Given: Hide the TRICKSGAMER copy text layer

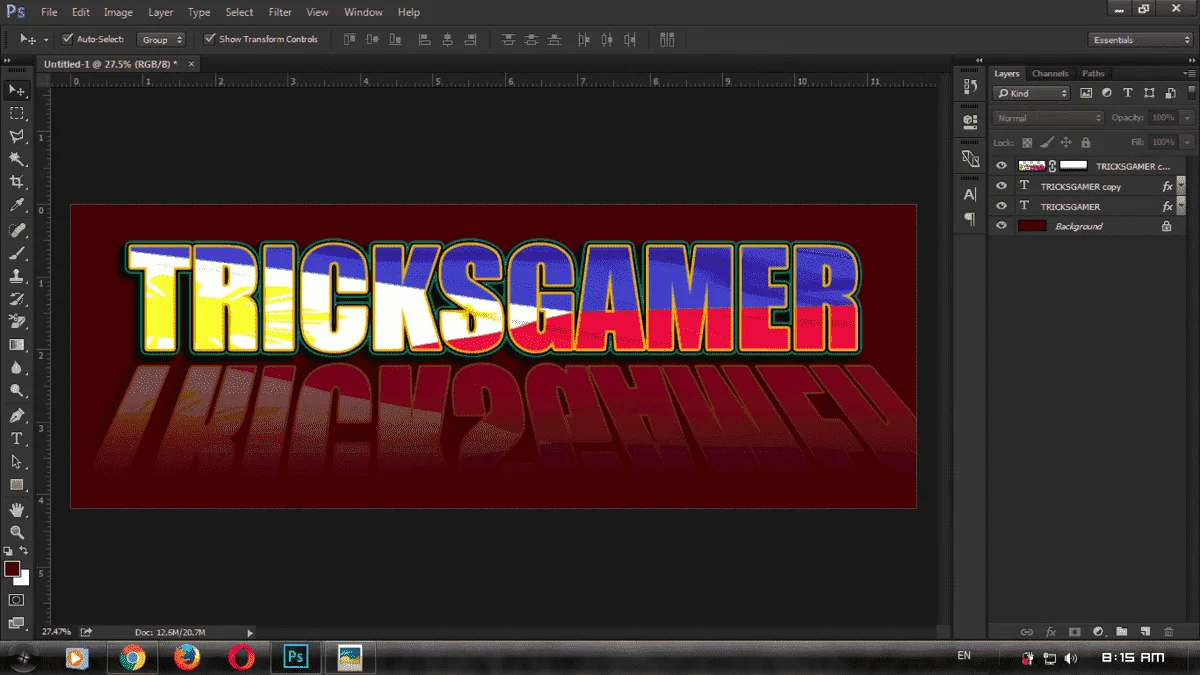Looking at the screenshot, I should (x=1002, y=186).
